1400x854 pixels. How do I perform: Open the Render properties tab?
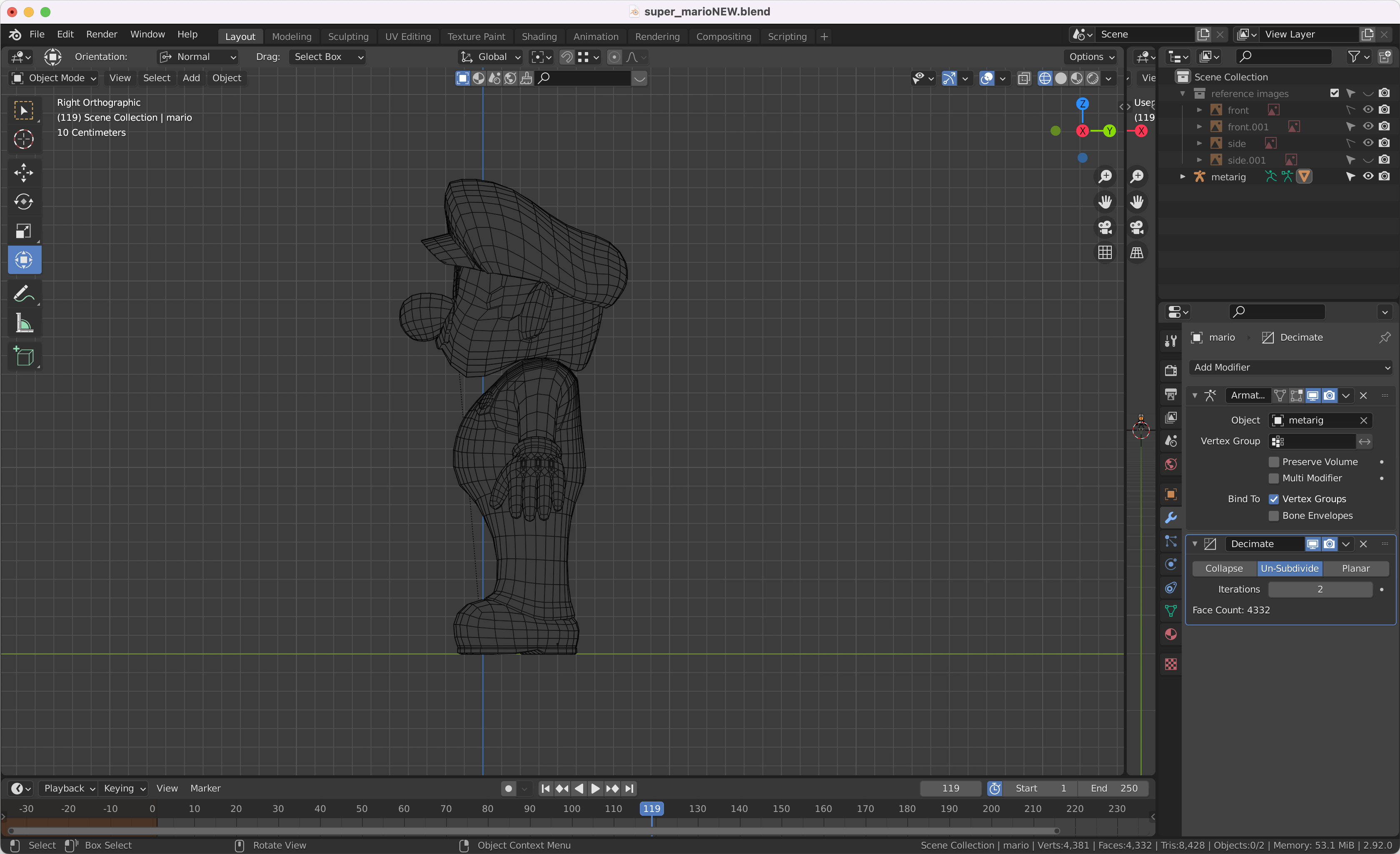coord(1170,371)
